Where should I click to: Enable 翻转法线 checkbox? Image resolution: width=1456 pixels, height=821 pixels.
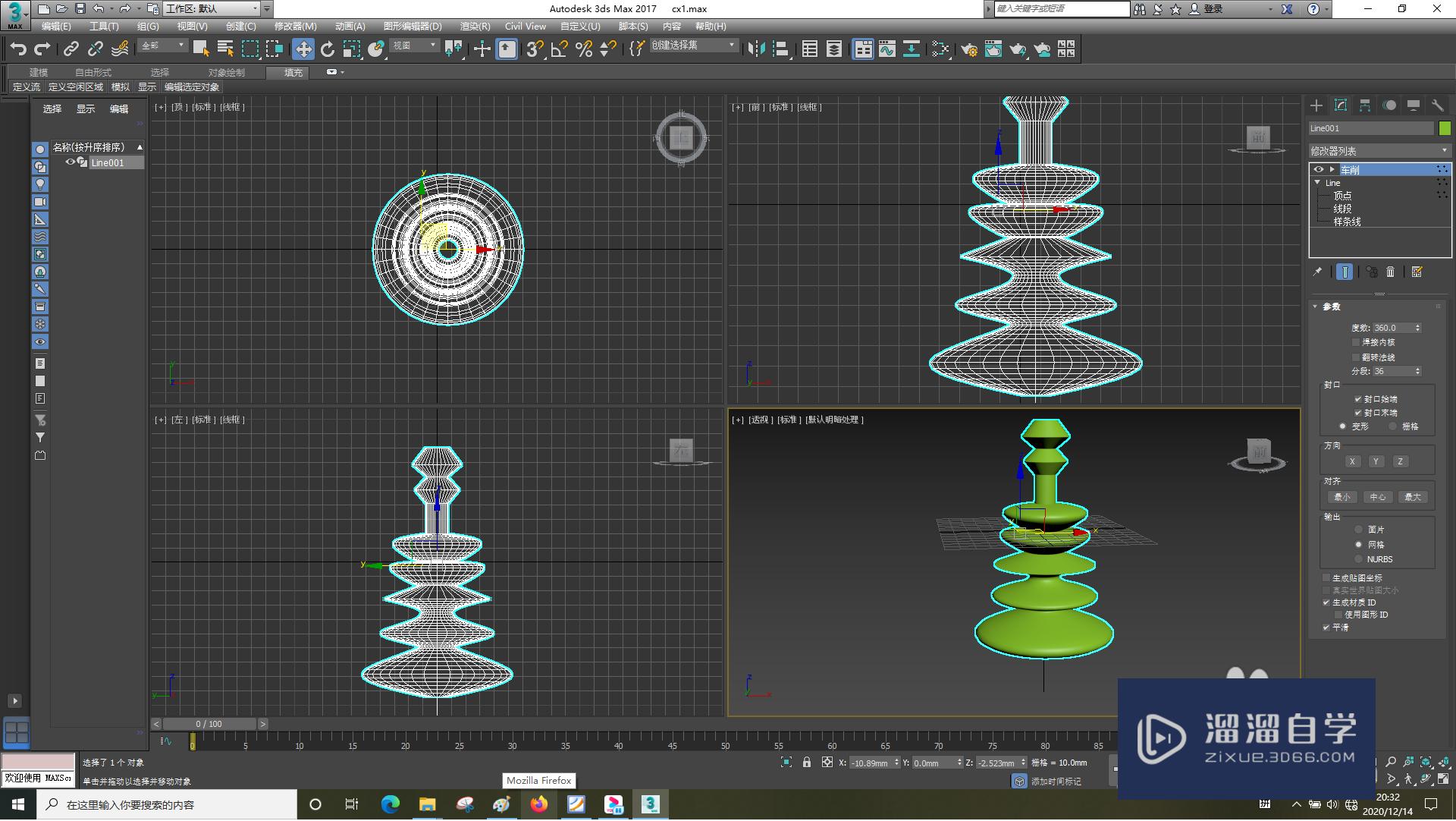(x=1357, y=357)
